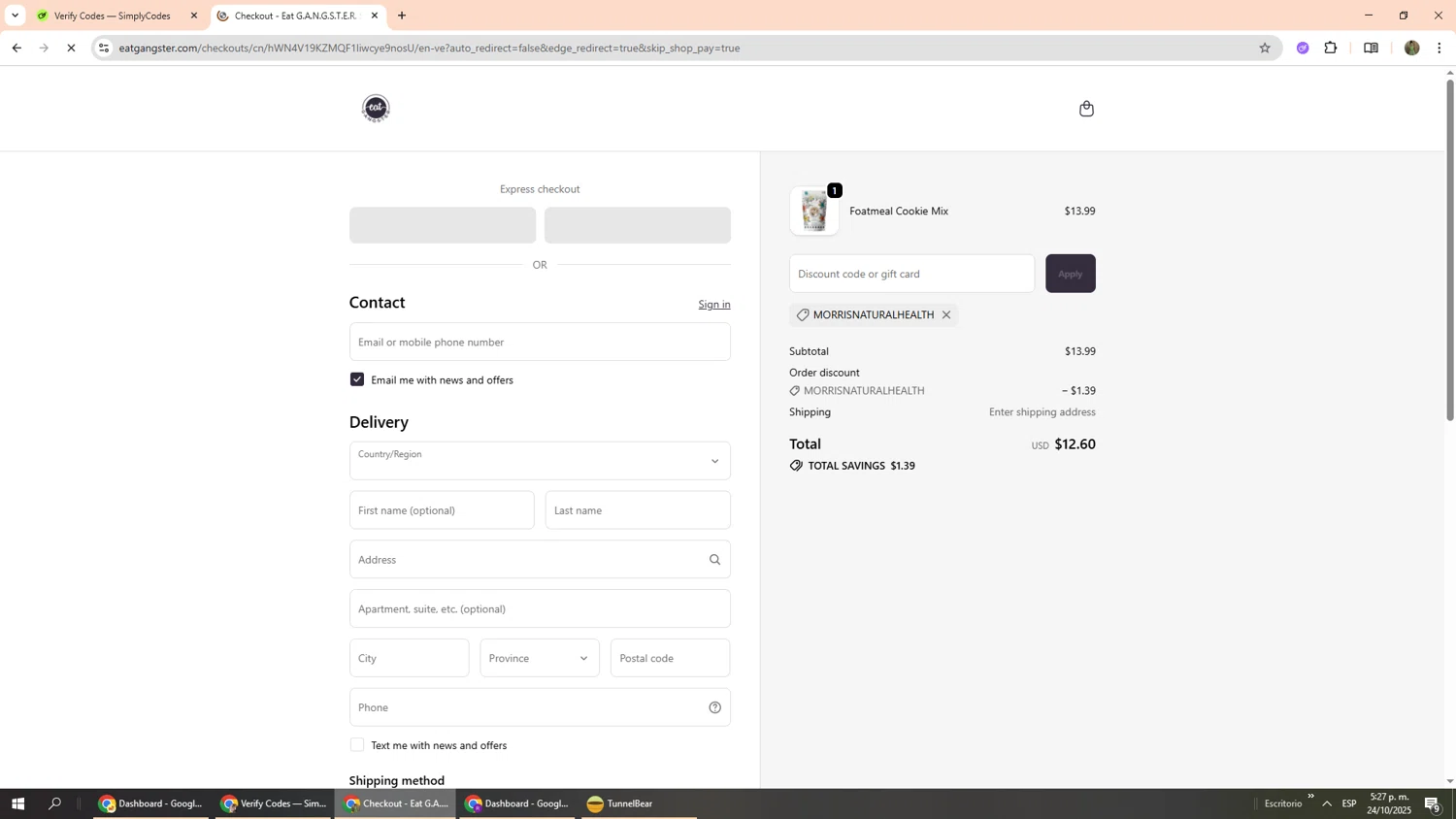This screenshot has height=819, width=1456.
Task: Open second Dashboard Chrome taskbar window
Action: pyautogui.click(x=517, y=803)
